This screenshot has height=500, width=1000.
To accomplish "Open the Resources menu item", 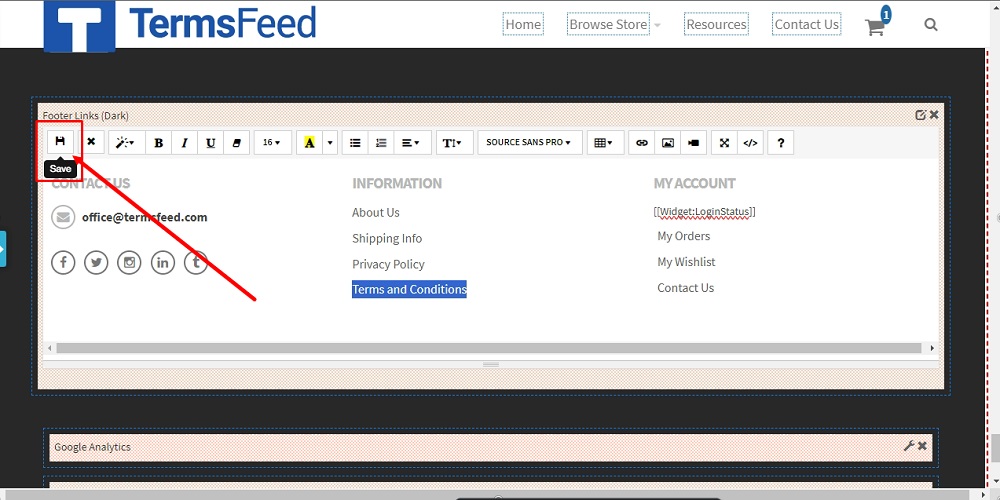I will 716,24.
